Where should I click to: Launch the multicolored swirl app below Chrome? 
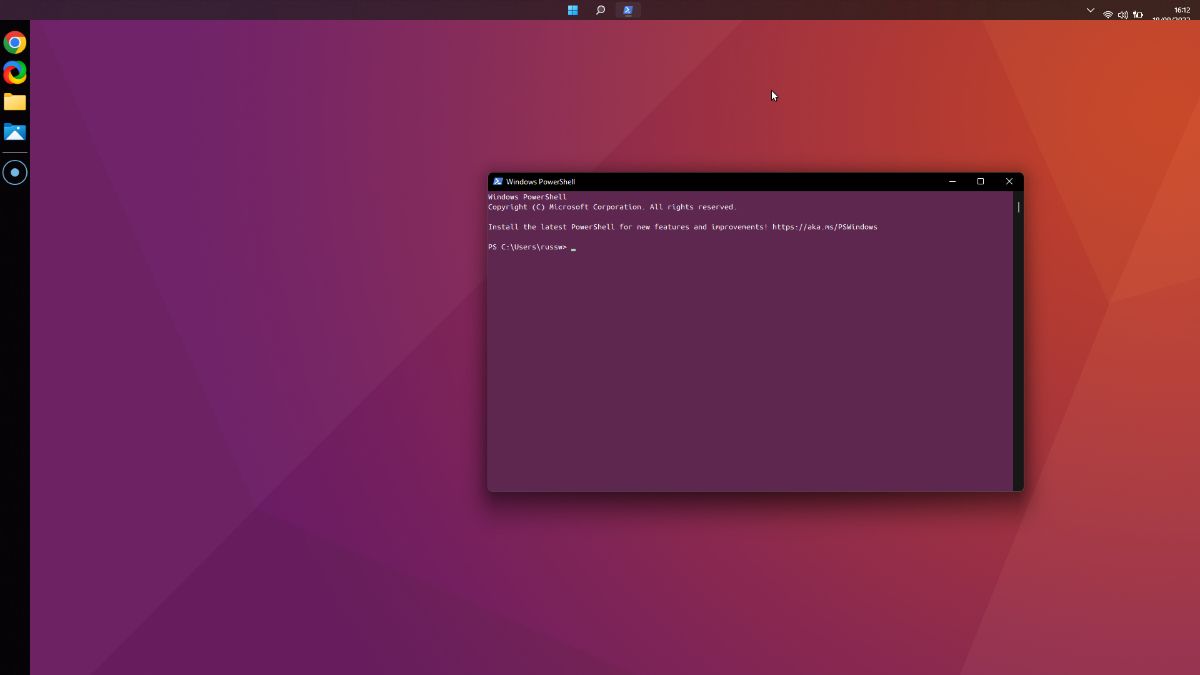(x=15, y=72)
